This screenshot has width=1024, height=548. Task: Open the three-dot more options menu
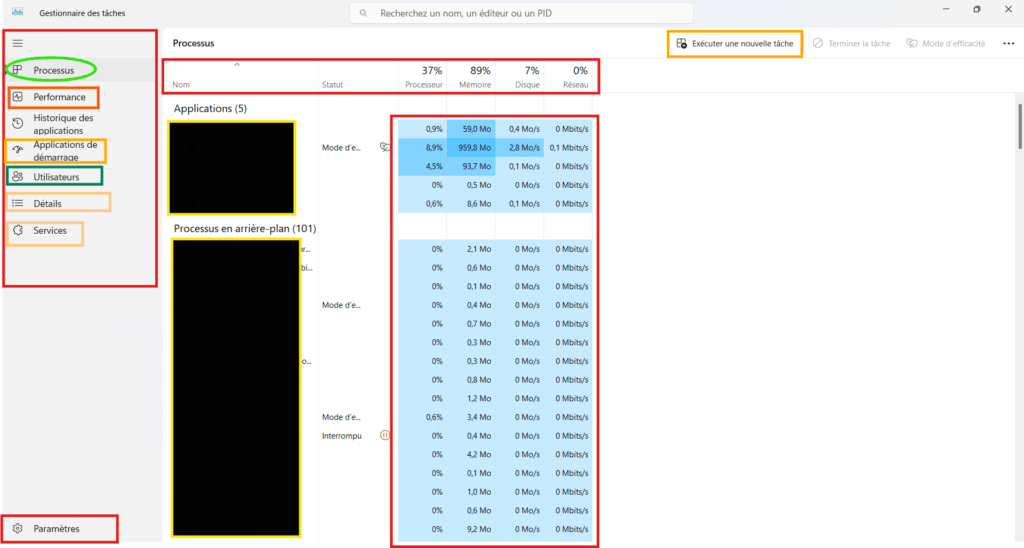click(x=1008, y=44)
